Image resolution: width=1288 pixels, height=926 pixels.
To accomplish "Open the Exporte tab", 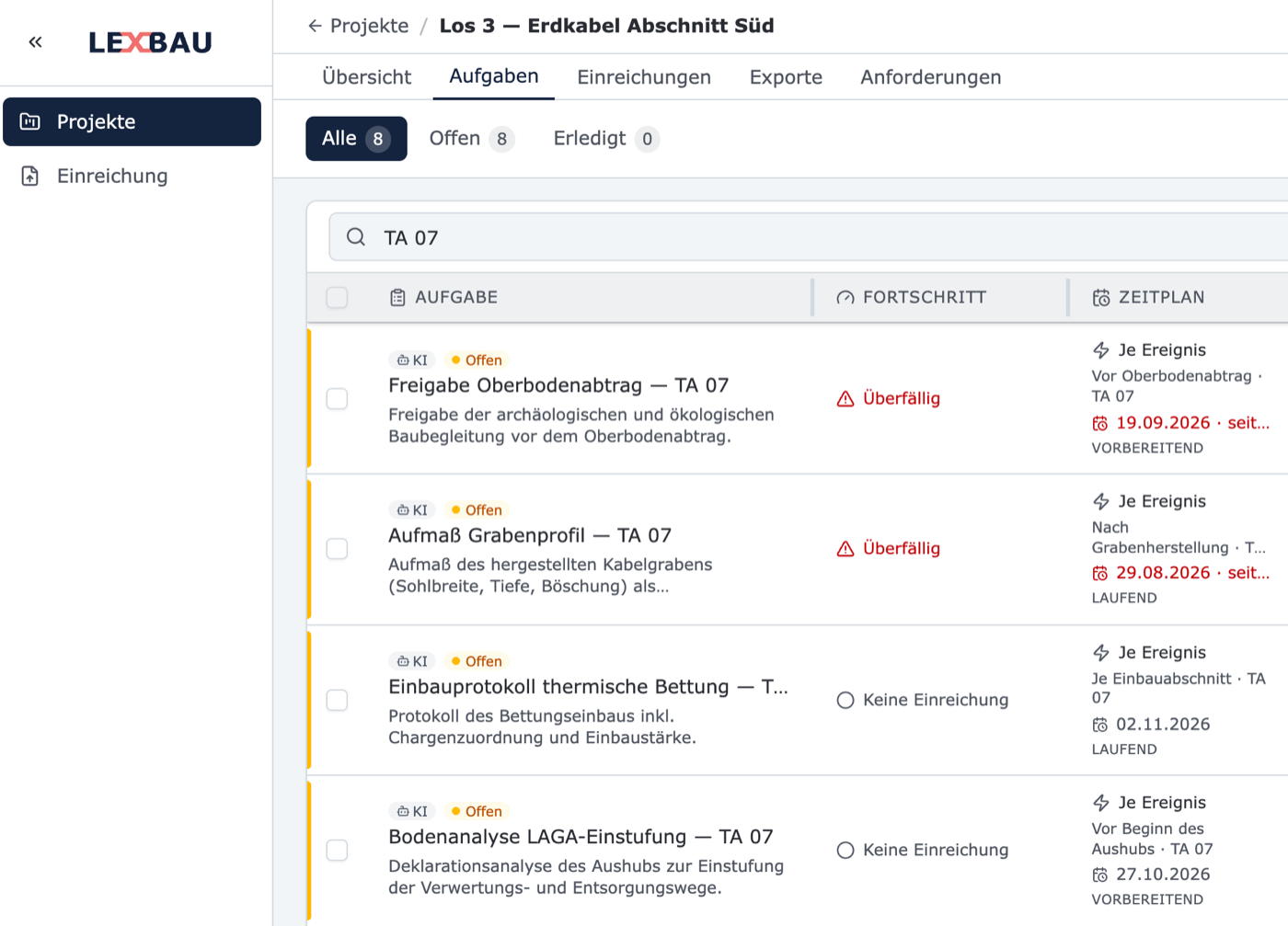I will (786, 77).
